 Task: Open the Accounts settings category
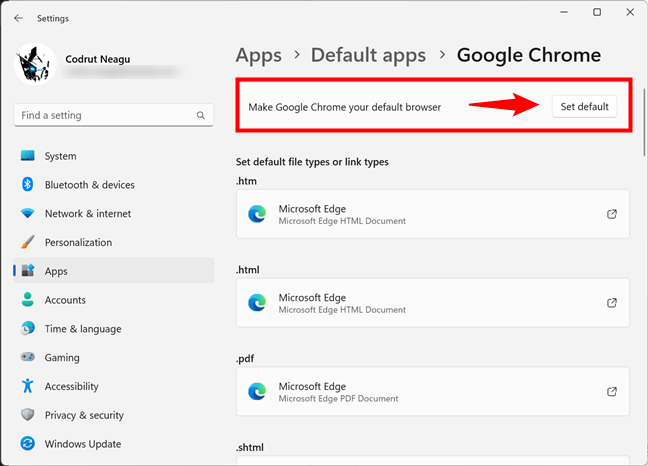(x=65, y=300)
